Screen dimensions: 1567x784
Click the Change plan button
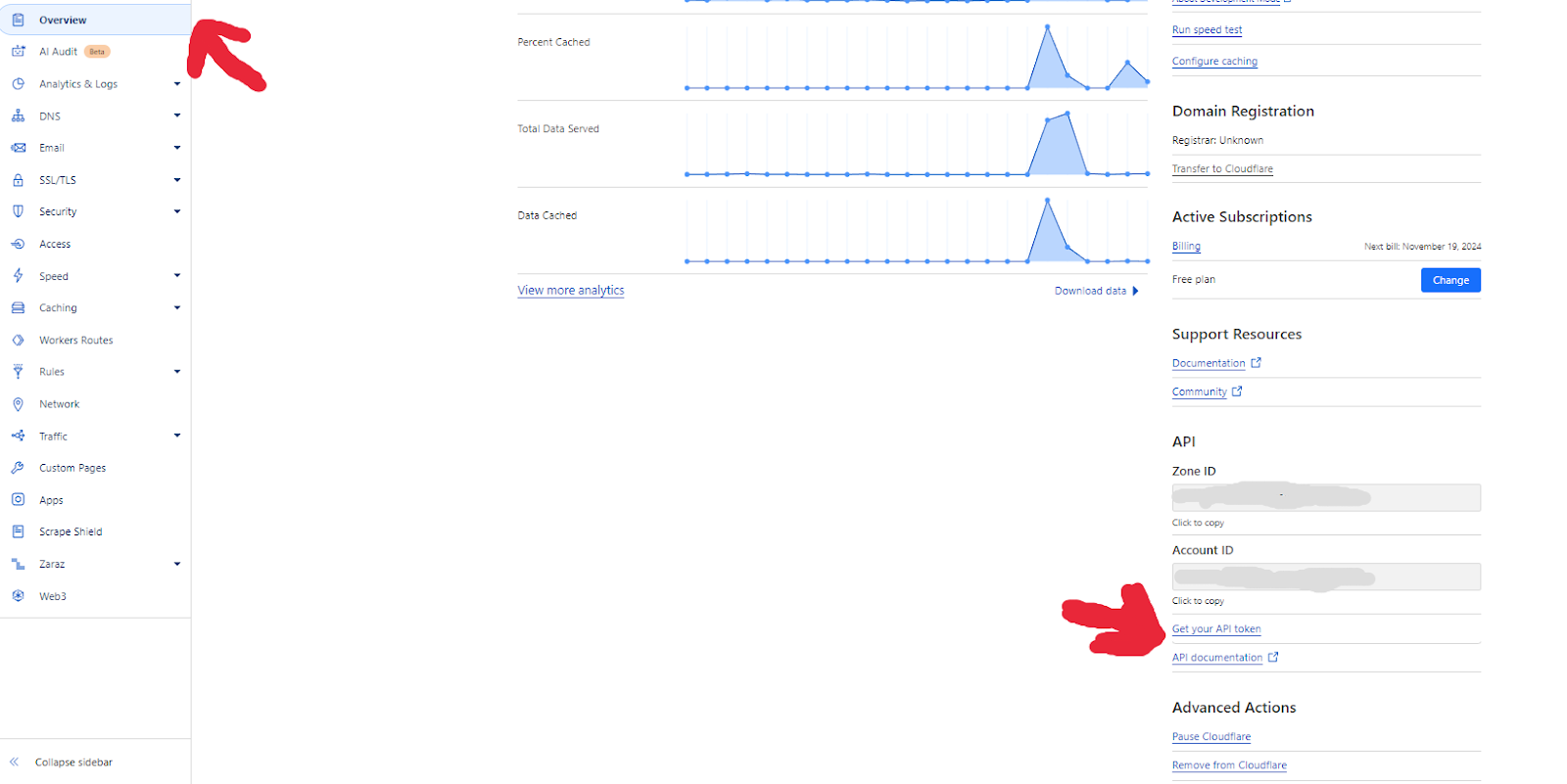pyautogui.click(x=1450, y=280)
